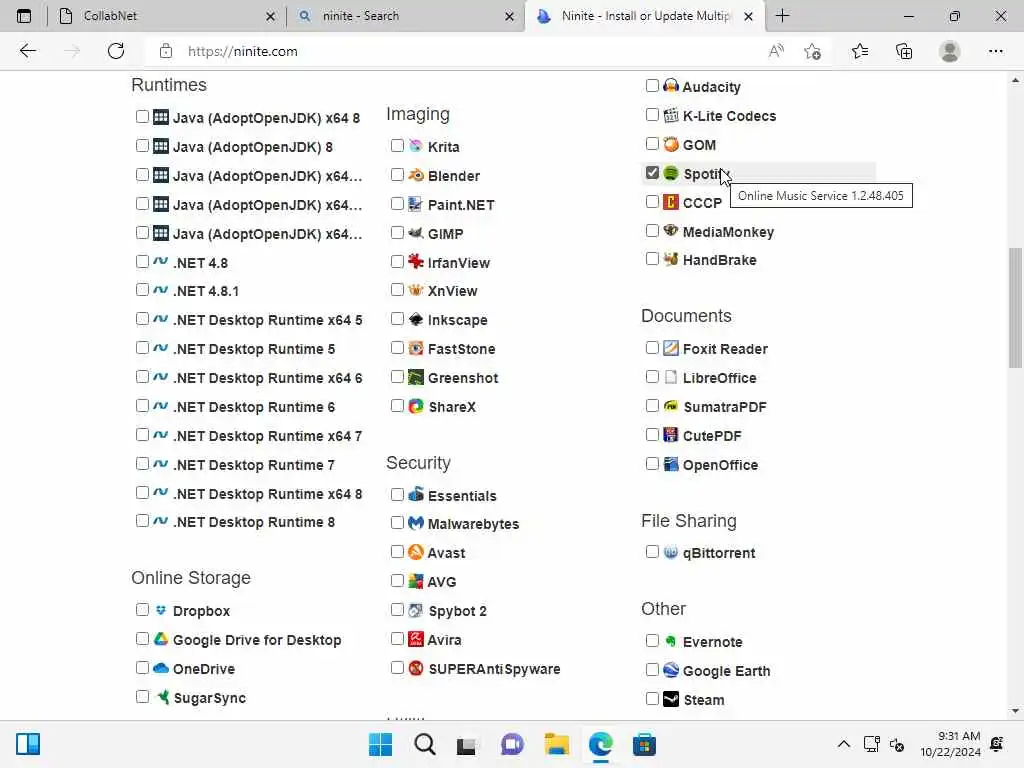Viewport: 1024px width, 768px height.
Task: Click the OneDrive cloud icon
Action: [161, 668]
